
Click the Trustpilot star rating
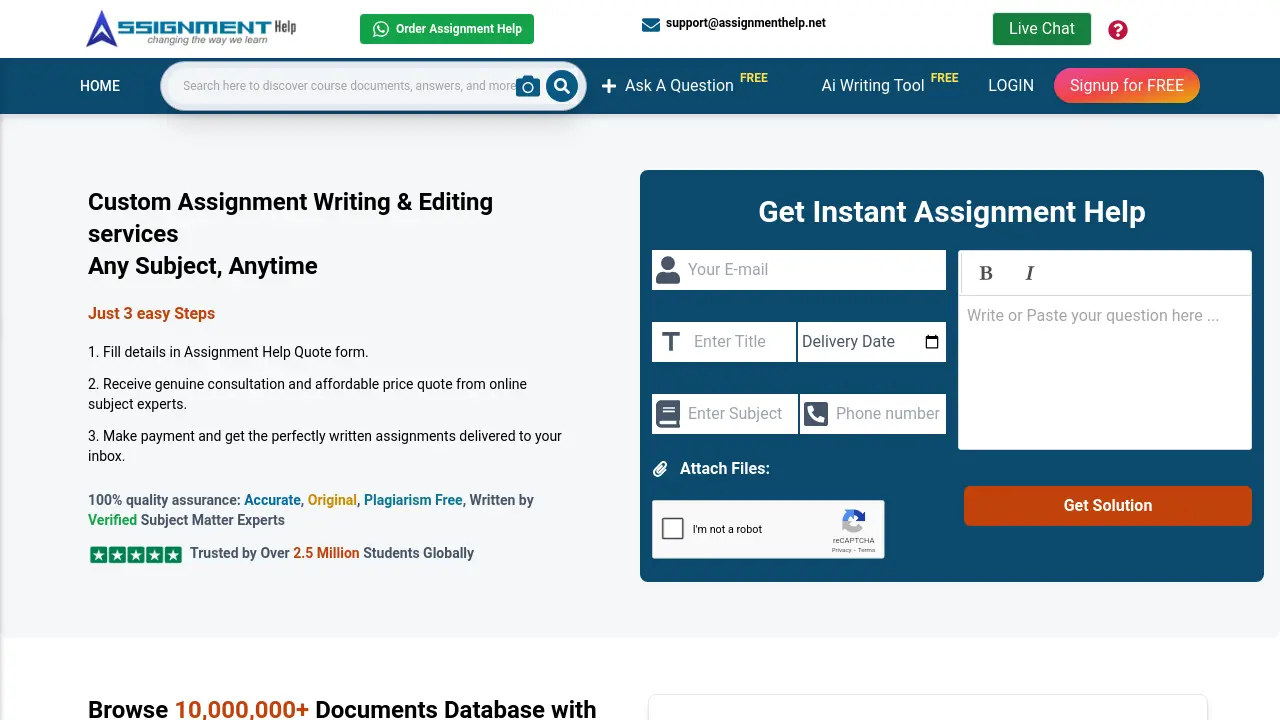135,553
